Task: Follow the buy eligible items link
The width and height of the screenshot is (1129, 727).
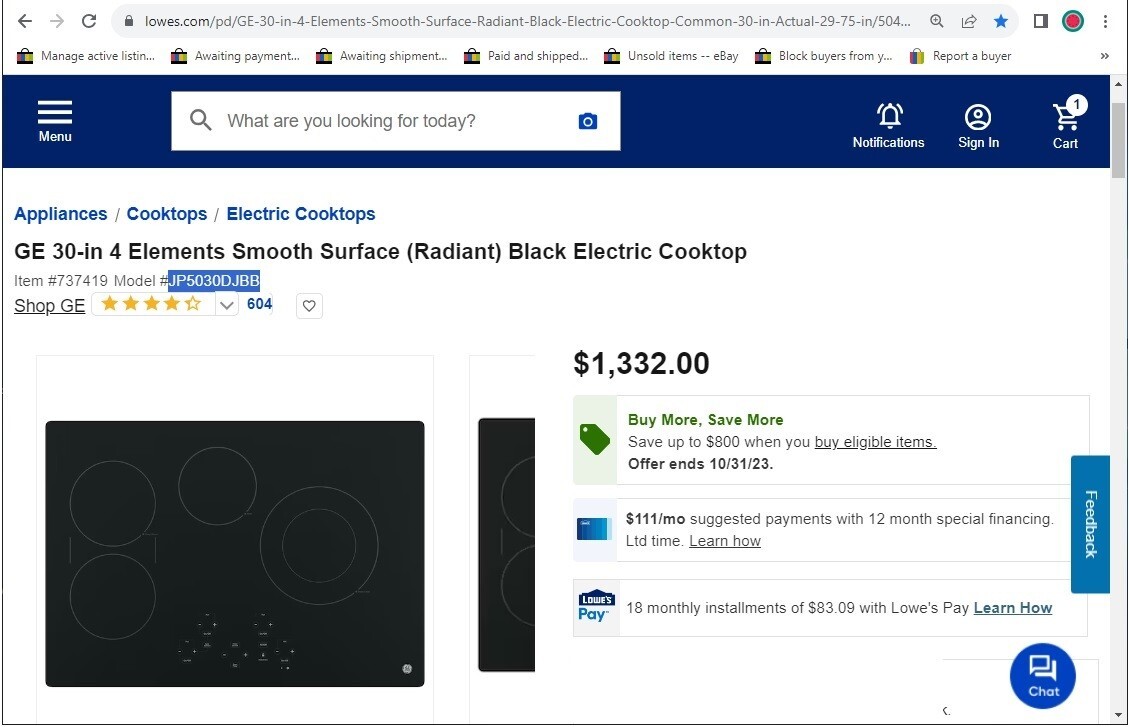Action: (874, 441)
